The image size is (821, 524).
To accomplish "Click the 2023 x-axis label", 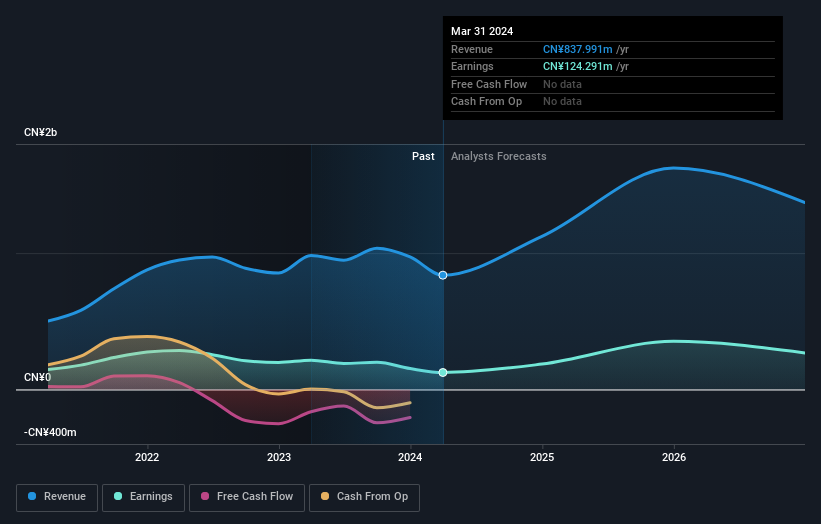I will point(279,457).
